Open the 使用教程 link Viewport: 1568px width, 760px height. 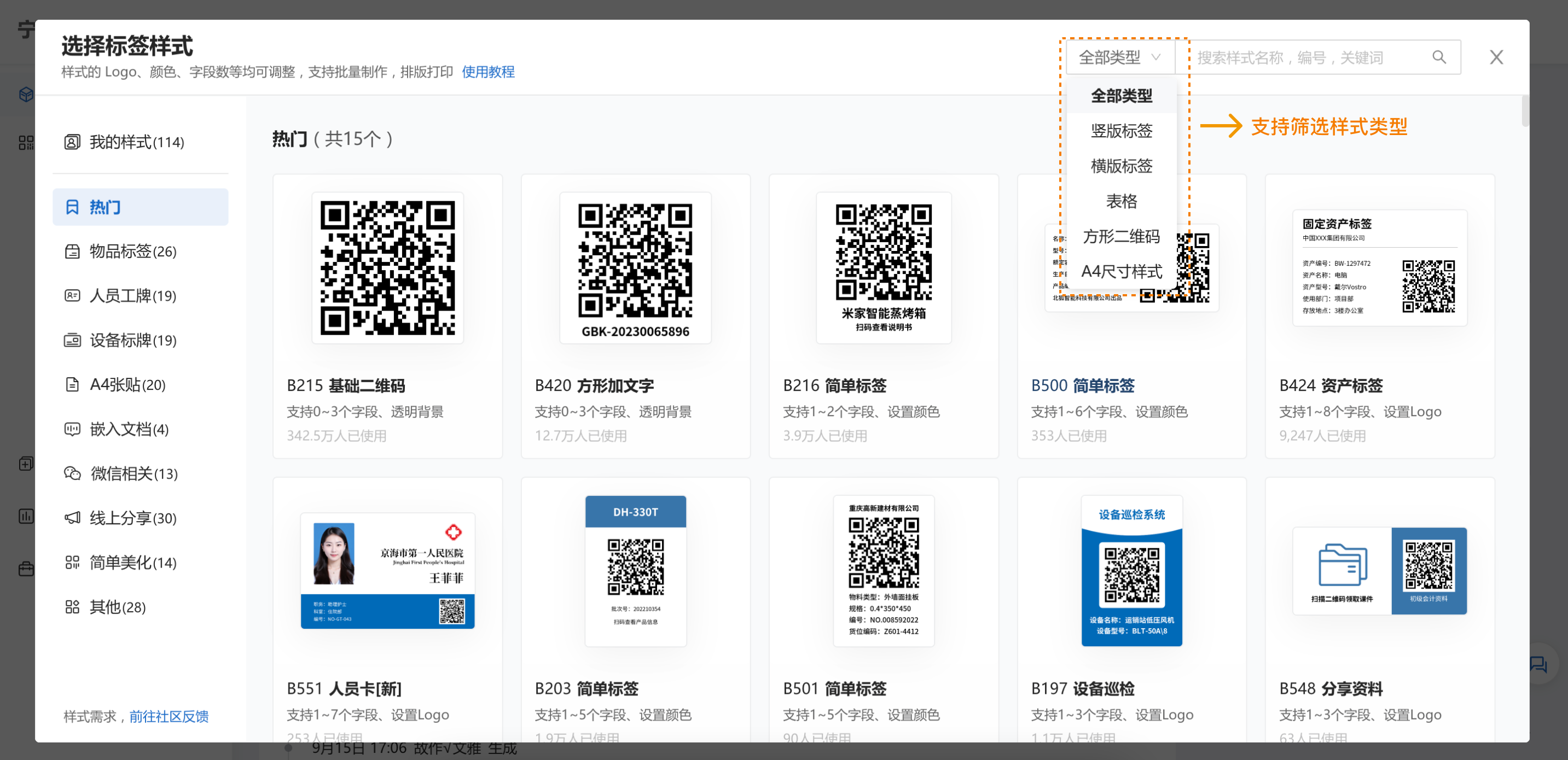pos(488,72)
